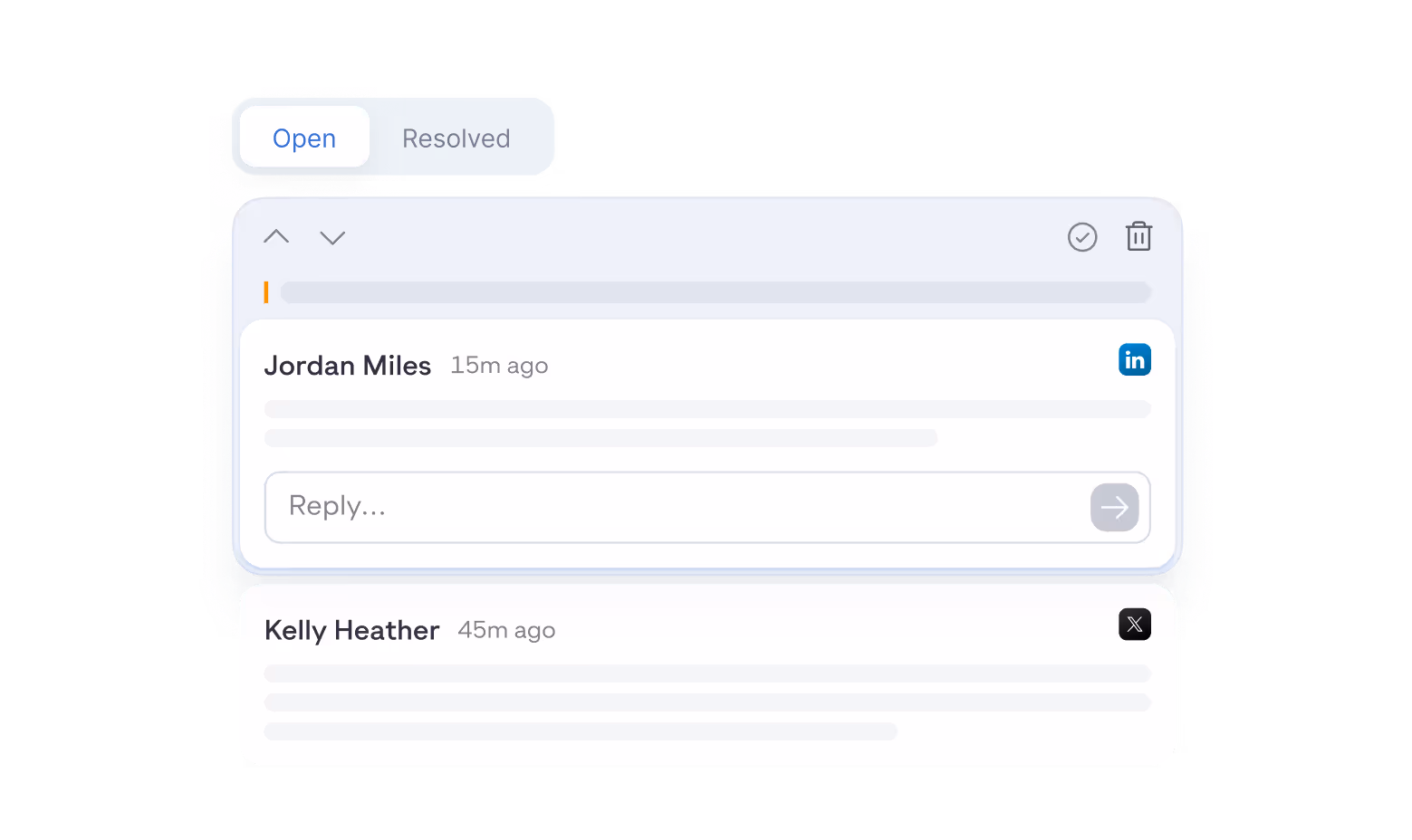Open Kelly Heather author name
The height and width of the screenshot is (840, 1412).
click(352, 630)
